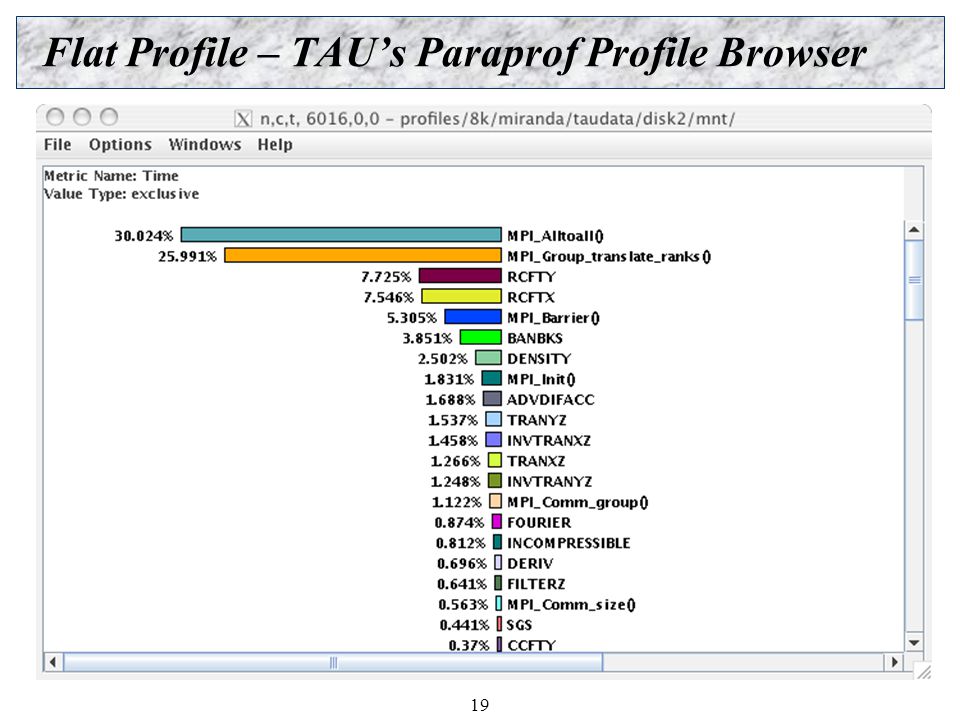Select the SGS function label

[x=519, y=625]
